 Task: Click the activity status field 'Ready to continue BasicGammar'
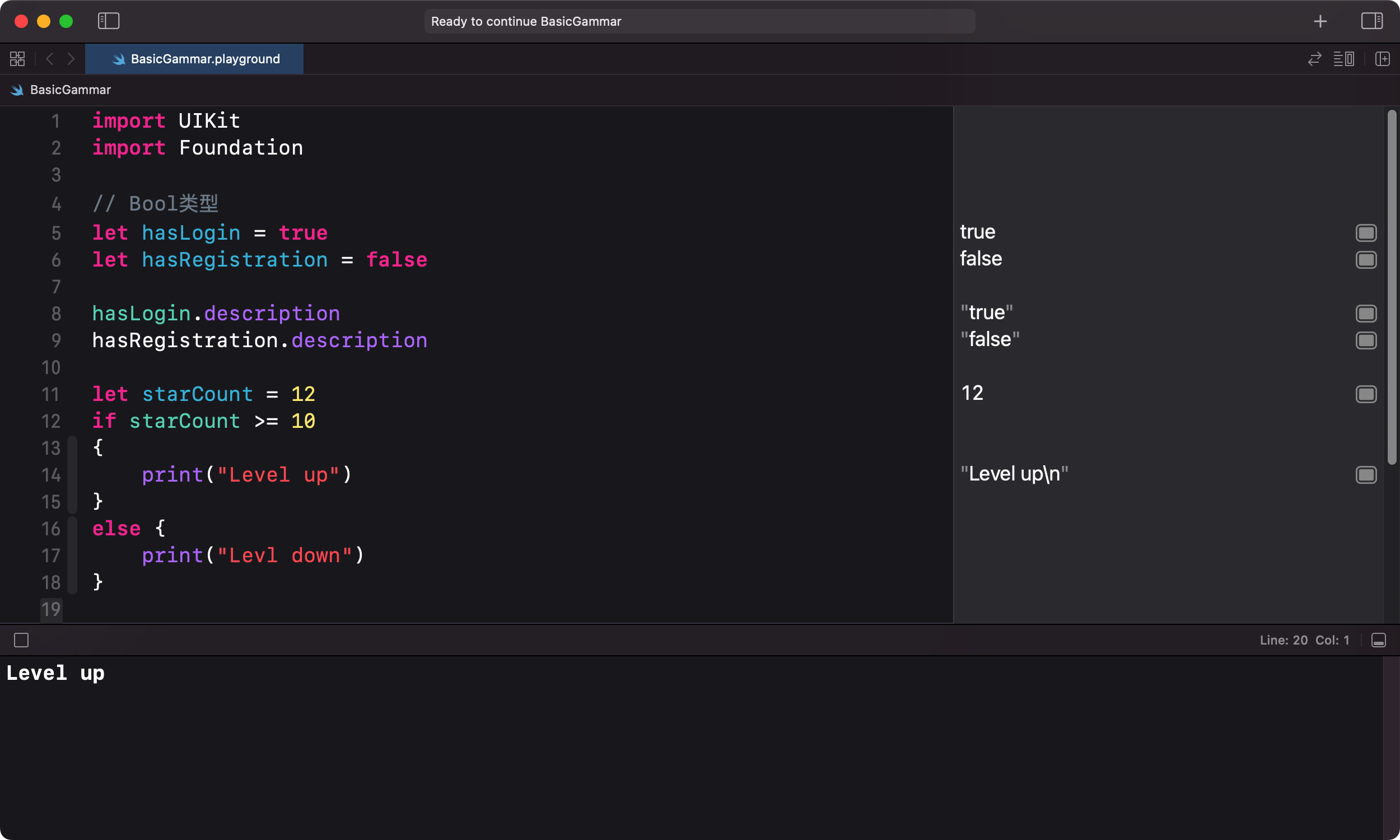[699, 21]
